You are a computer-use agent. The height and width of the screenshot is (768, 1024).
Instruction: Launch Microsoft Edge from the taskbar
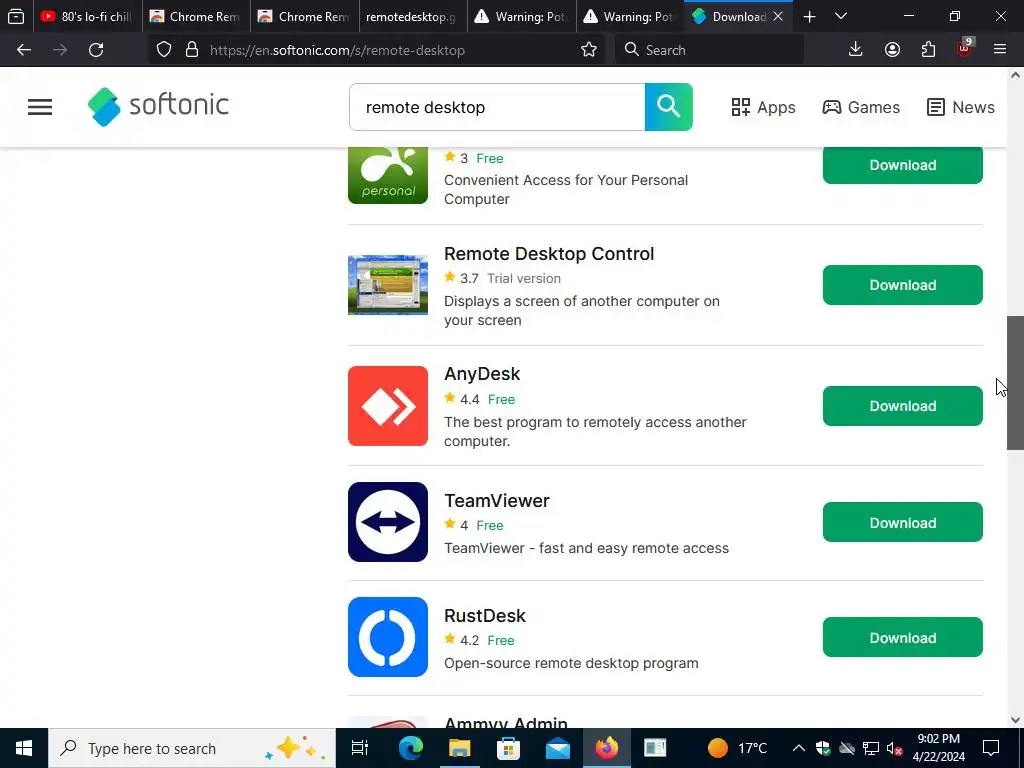pos(411,748)
